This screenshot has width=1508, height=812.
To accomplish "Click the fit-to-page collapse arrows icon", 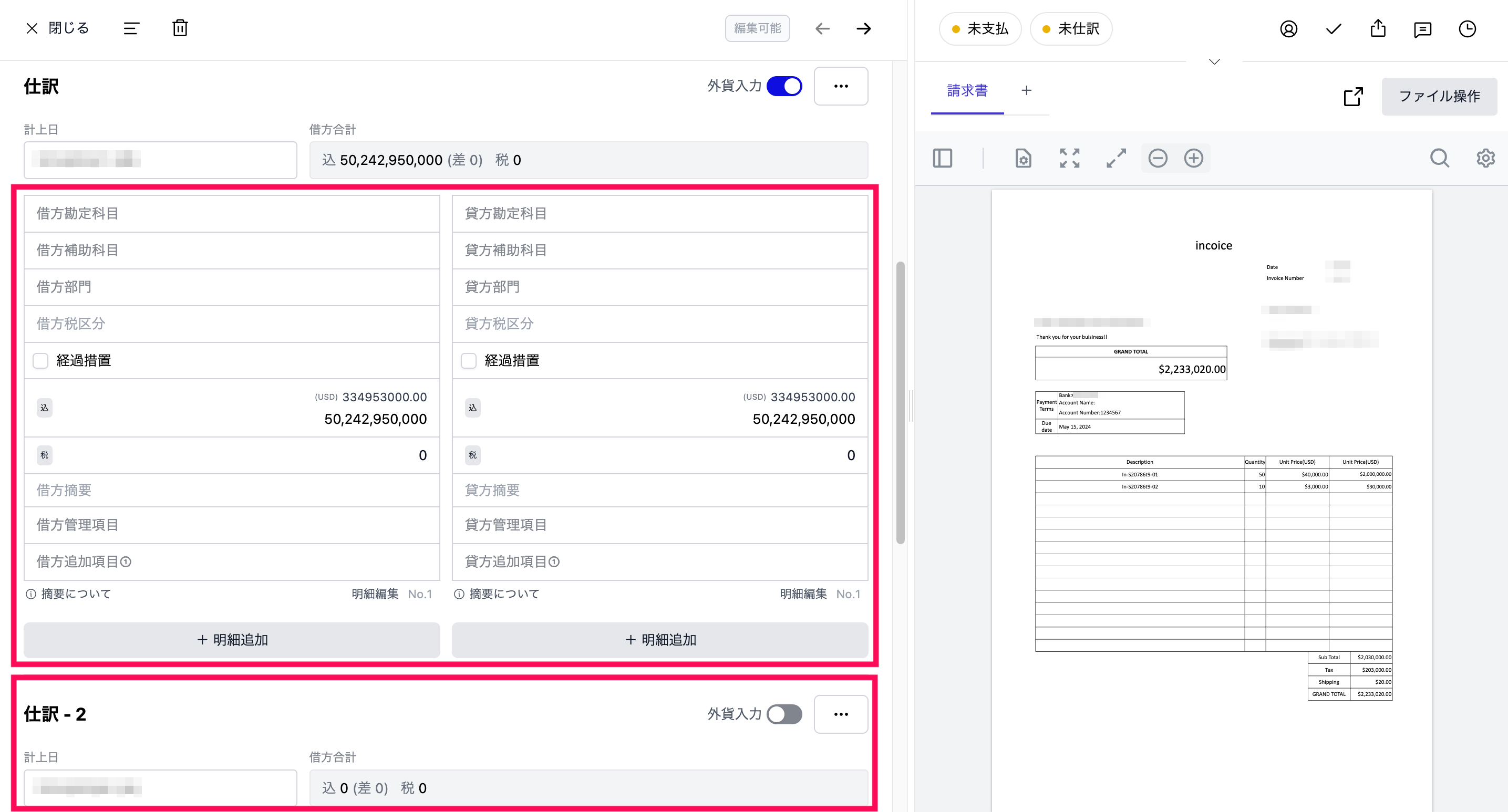I will pyautogui.click(x=1070, y=158).
